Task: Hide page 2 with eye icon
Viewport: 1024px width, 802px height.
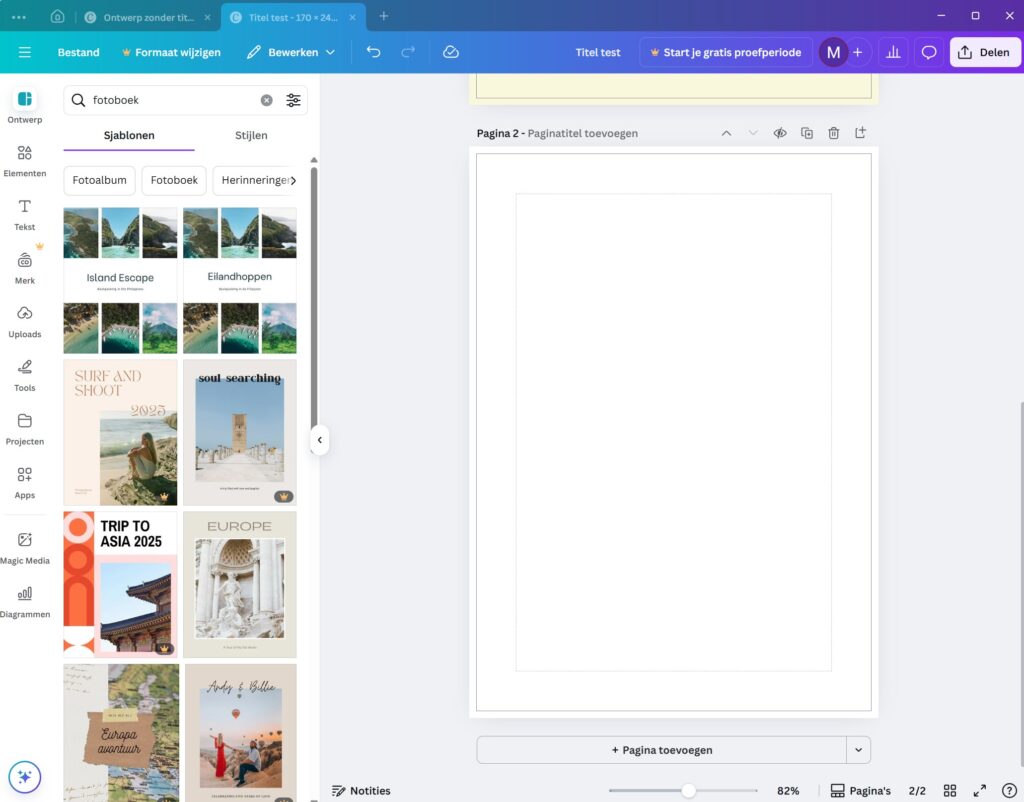Action: pos(780,133)
